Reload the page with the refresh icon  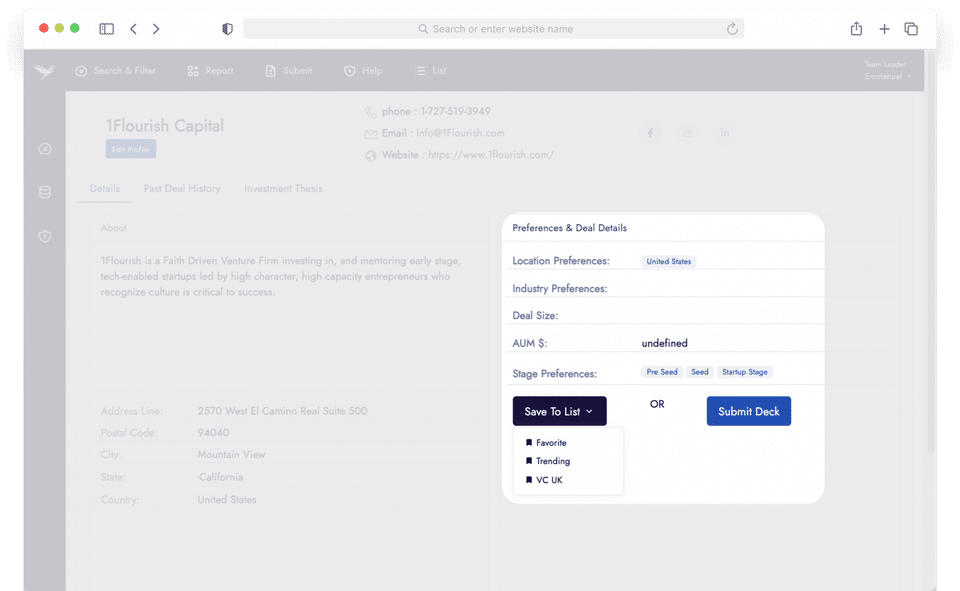click(x=732, y=29)
